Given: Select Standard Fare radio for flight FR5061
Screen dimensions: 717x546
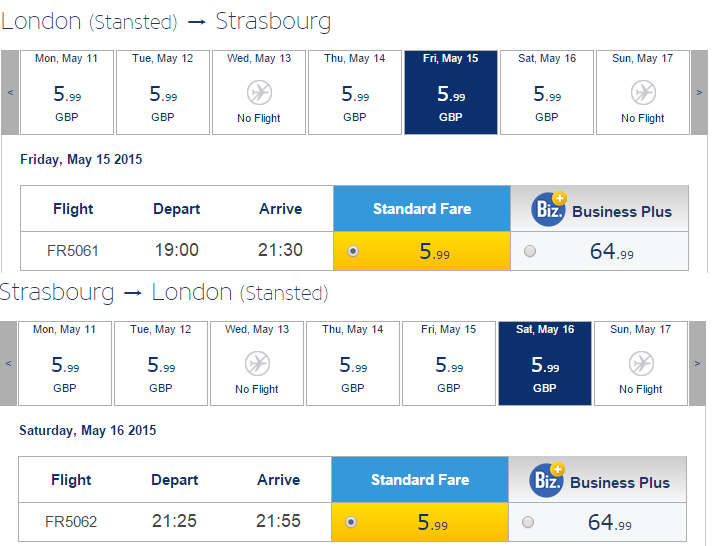Looking at the screenshot, I should 353,251.
